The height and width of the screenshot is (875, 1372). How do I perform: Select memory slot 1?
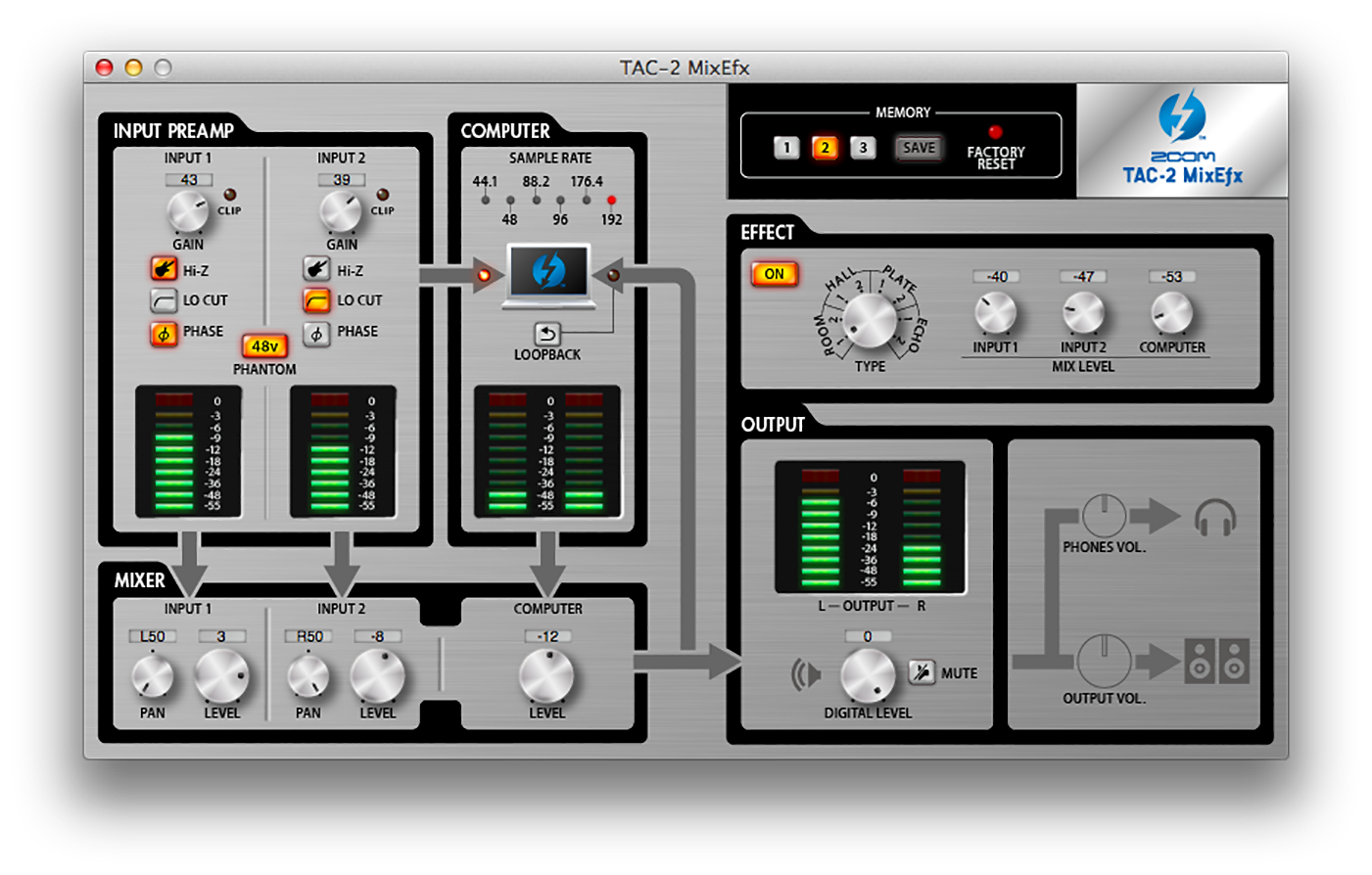[x=786, y=148]
